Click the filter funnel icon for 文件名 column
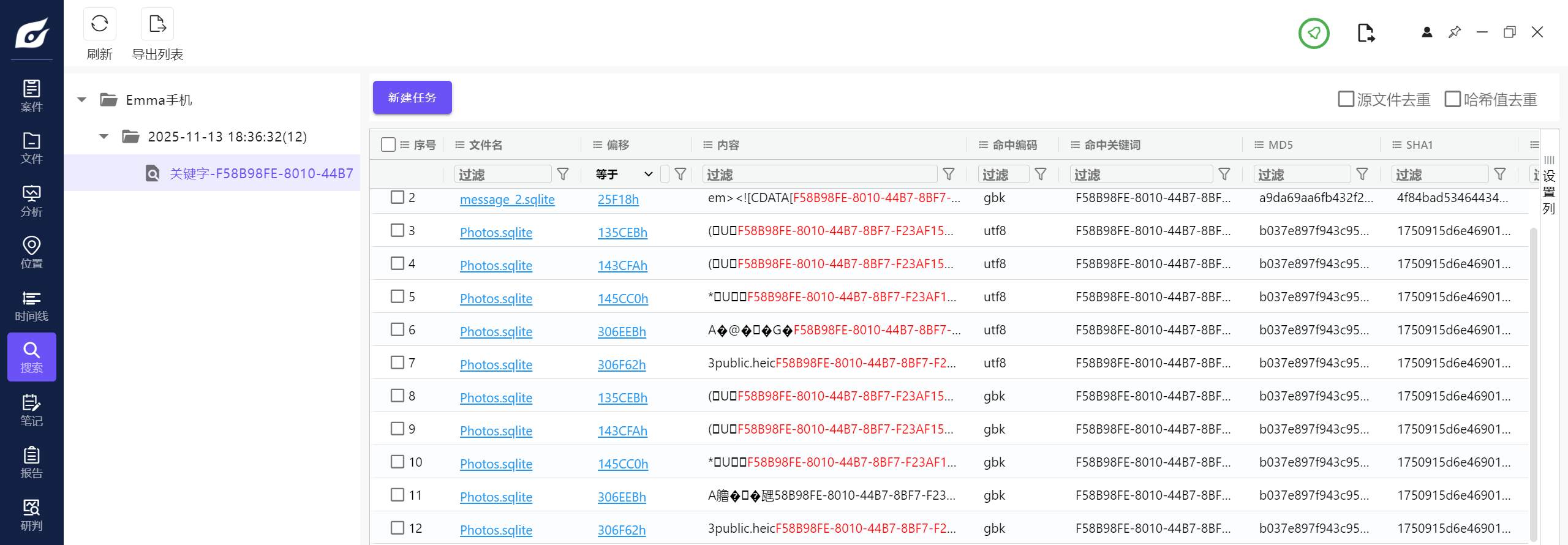The image size is (1568, 545). (562, 175)
